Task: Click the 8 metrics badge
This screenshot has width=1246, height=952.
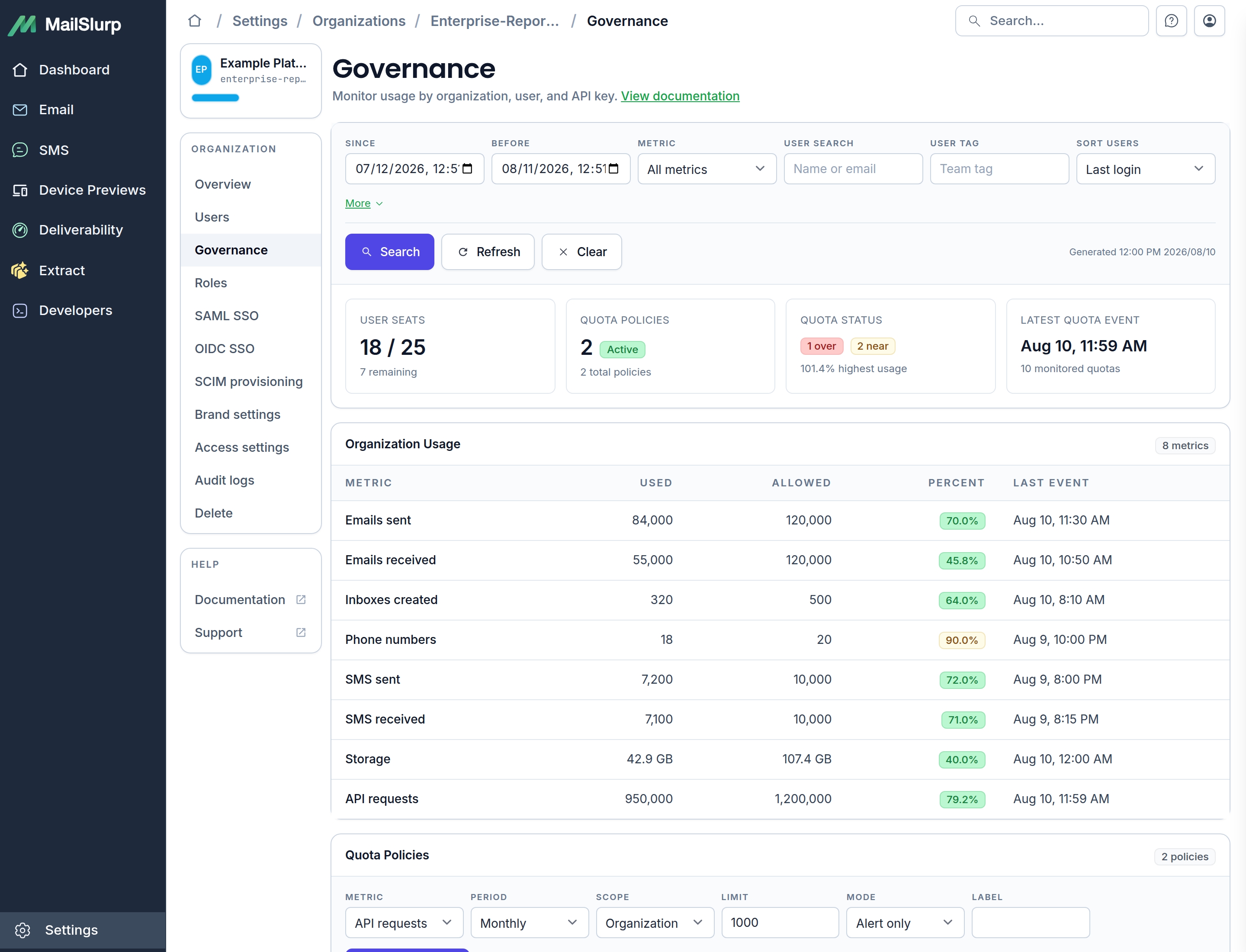Action: pyautogui.click(x=1185, y=445)
